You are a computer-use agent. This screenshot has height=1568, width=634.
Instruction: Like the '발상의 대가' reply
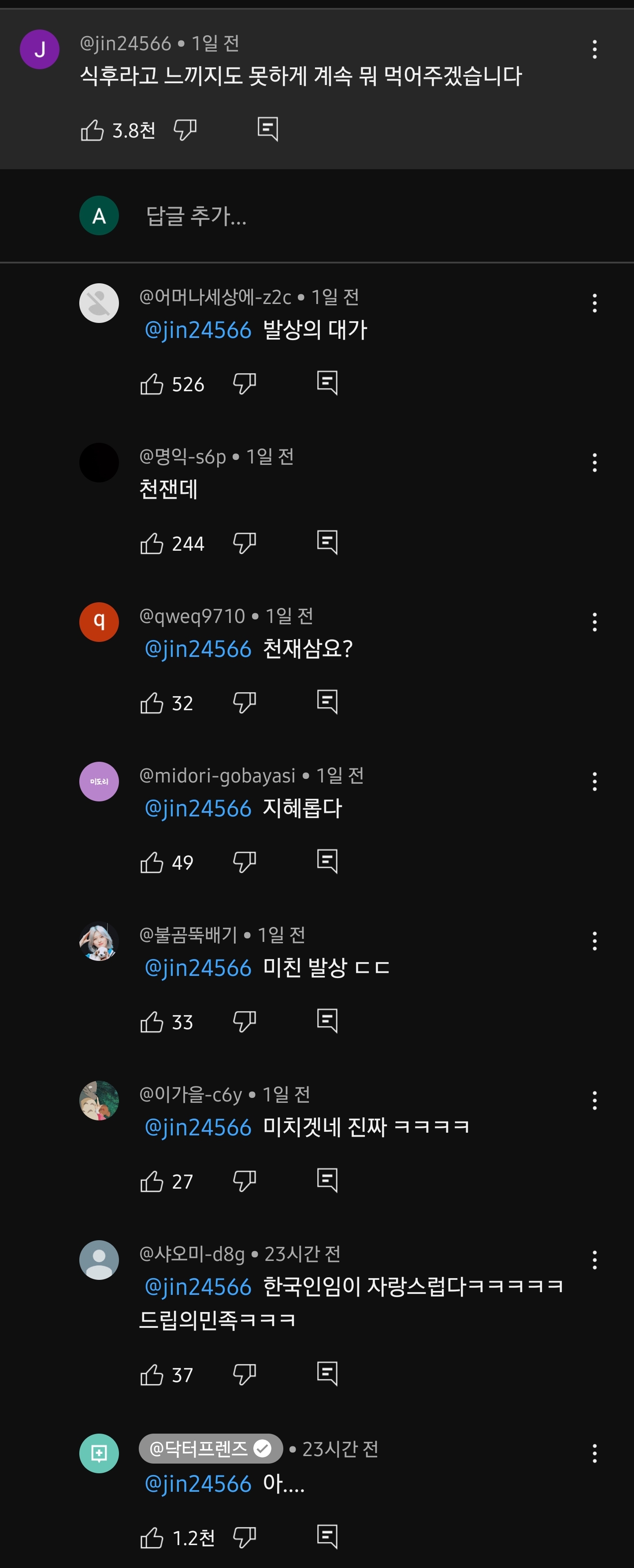point(152,383)
